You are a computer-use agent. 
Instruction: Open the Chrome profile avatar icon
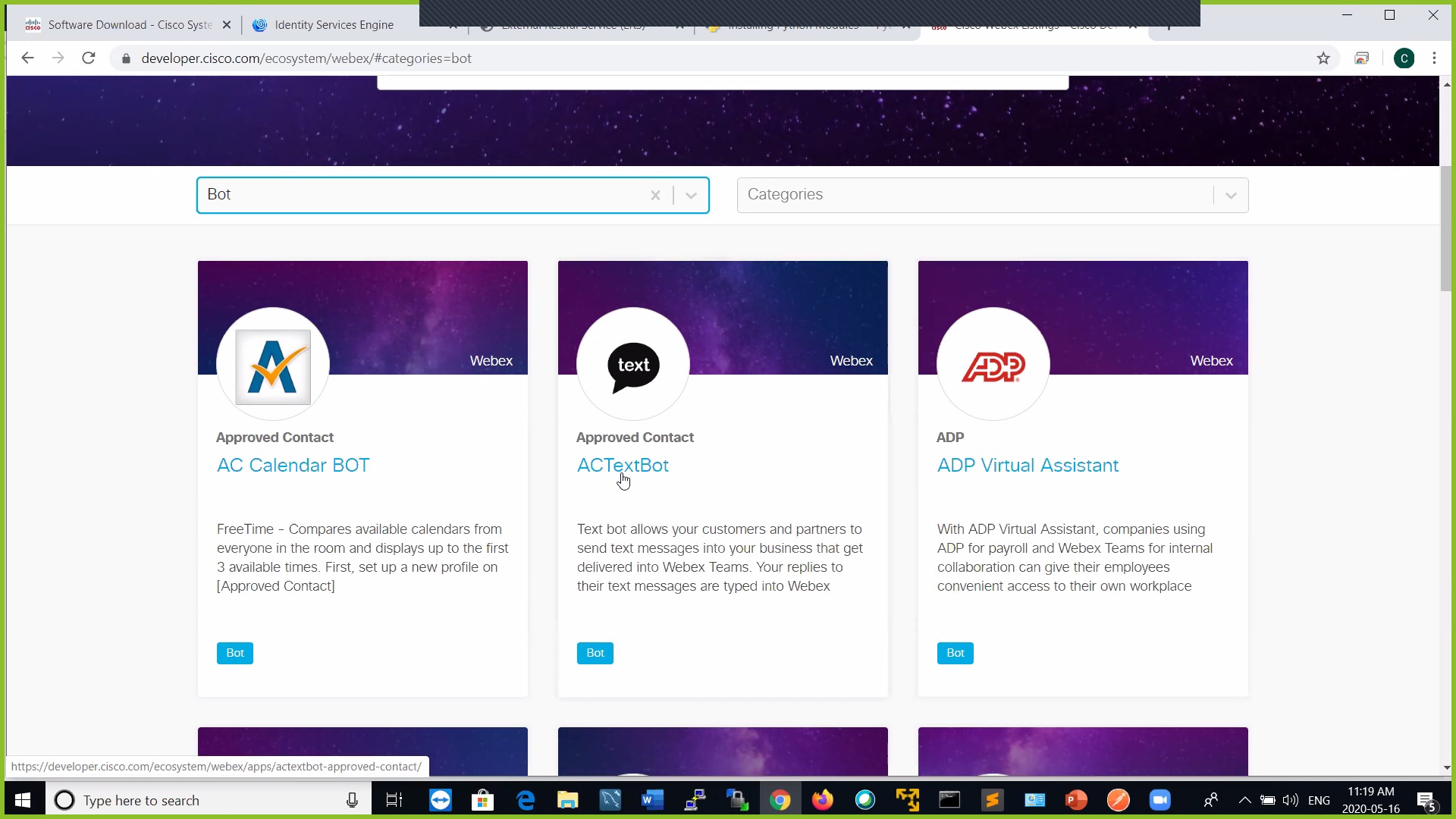tap(1404, 58)
